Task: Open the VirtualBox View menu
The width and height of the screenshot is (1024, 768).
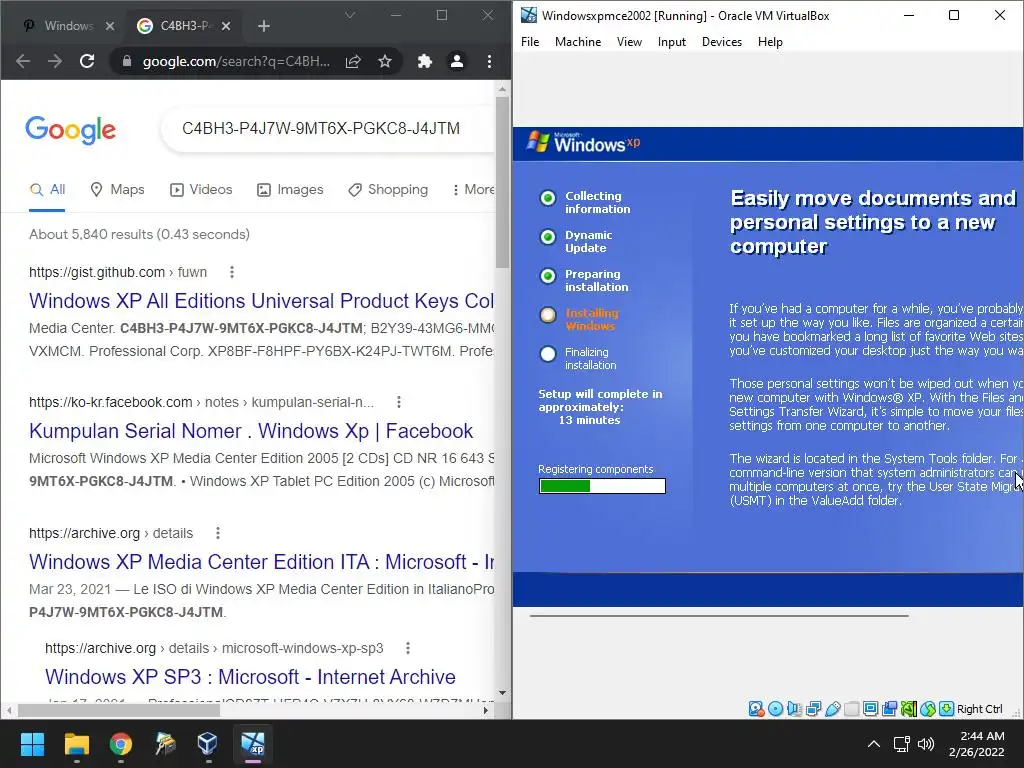Action: 630,42
